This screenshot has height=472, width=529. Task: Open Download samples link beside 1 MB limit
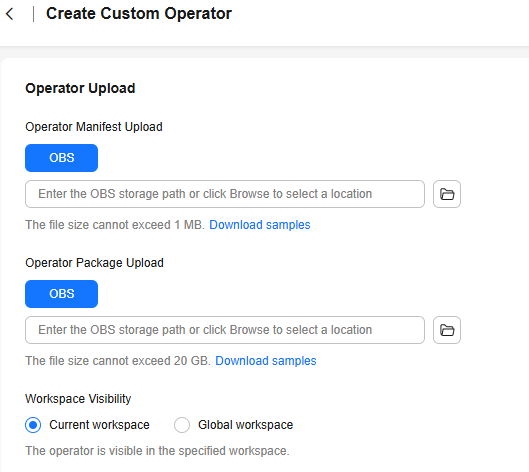pyautogui.click(x=260, y=225)
